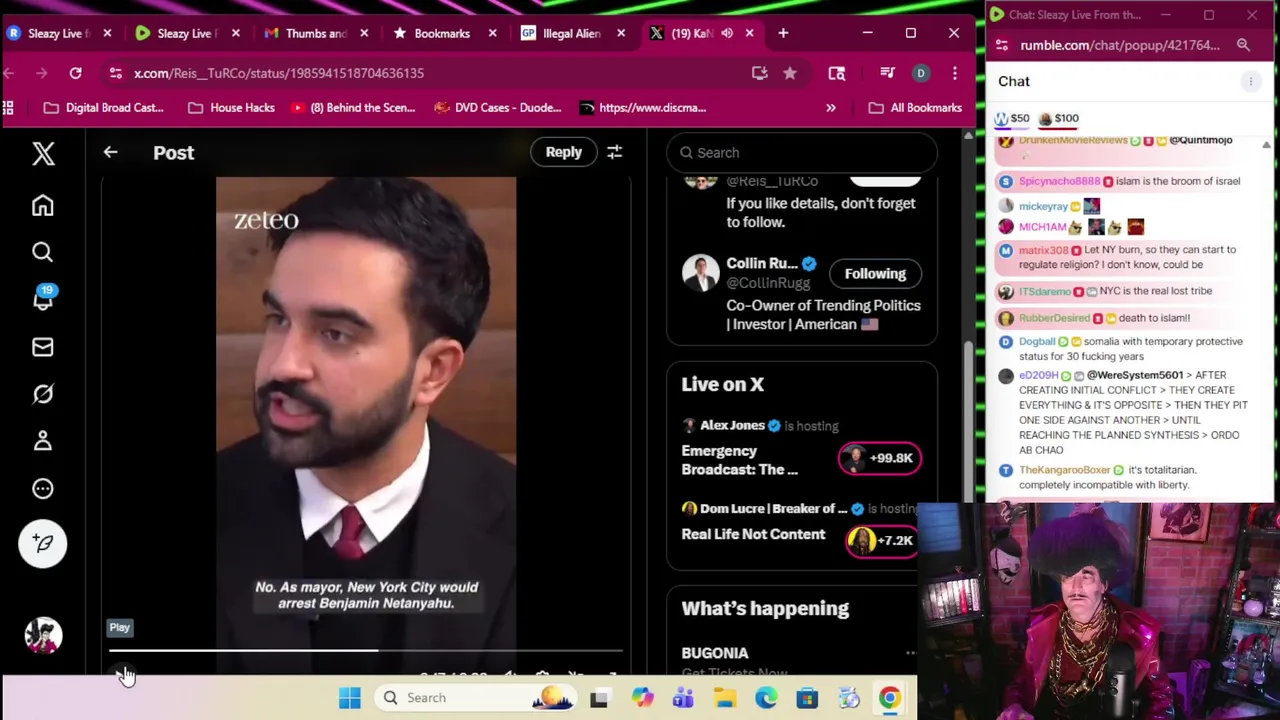The image size is (1280, 720).
Task: Select the $100 rant level in chat
Action: pos(1058,118)
